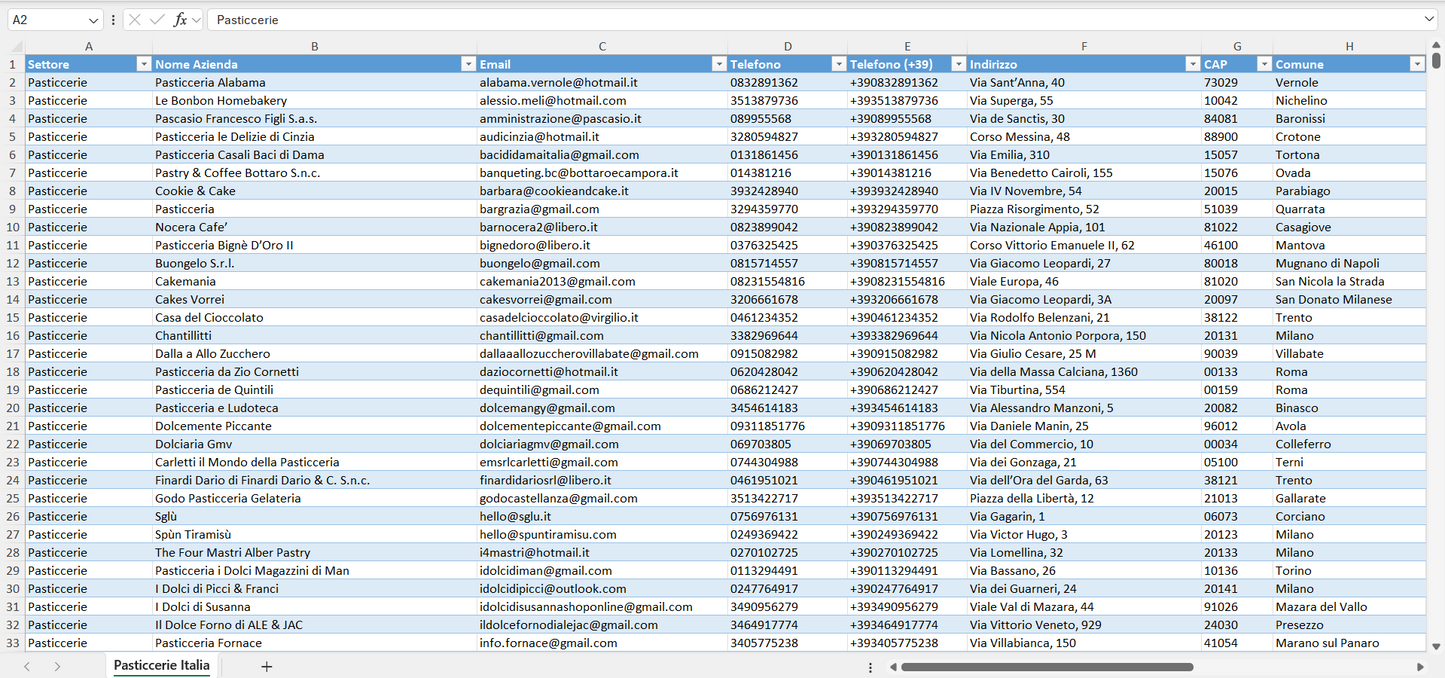Click the Pasticceria Alabama cell
The width and height of the screenshot is (1445, 678).
(x=315, y=82)
